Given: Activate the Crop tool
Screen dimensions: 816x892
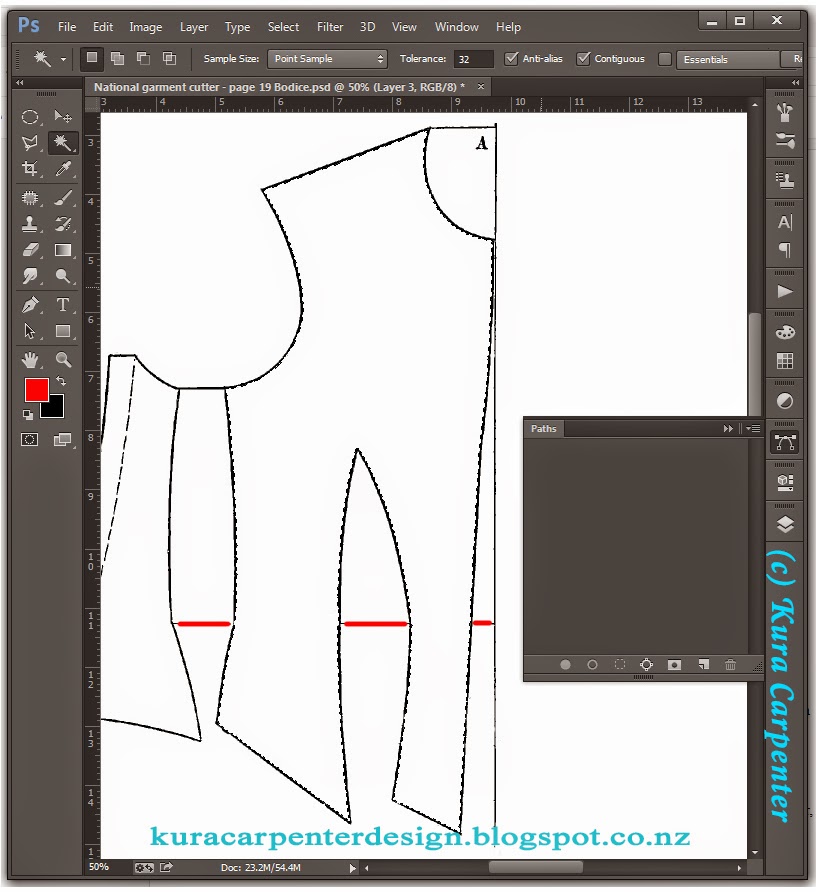Looking at the screenshot, I should [32, 168].
